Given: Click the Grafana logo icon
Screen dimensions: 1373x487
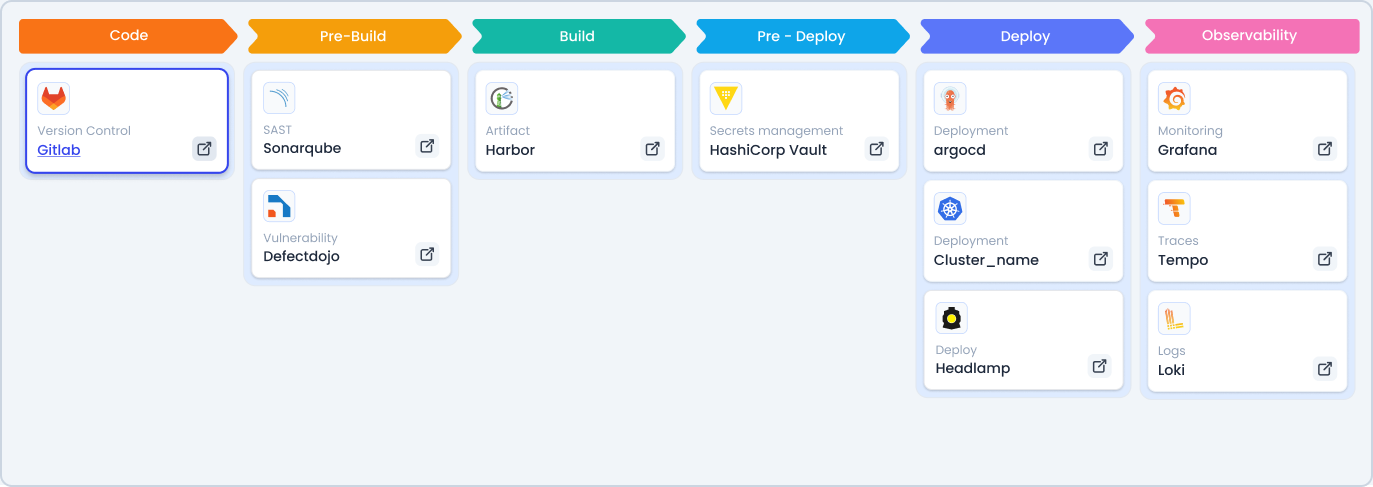Looking at the screenshot, I should coord(1174,98).
